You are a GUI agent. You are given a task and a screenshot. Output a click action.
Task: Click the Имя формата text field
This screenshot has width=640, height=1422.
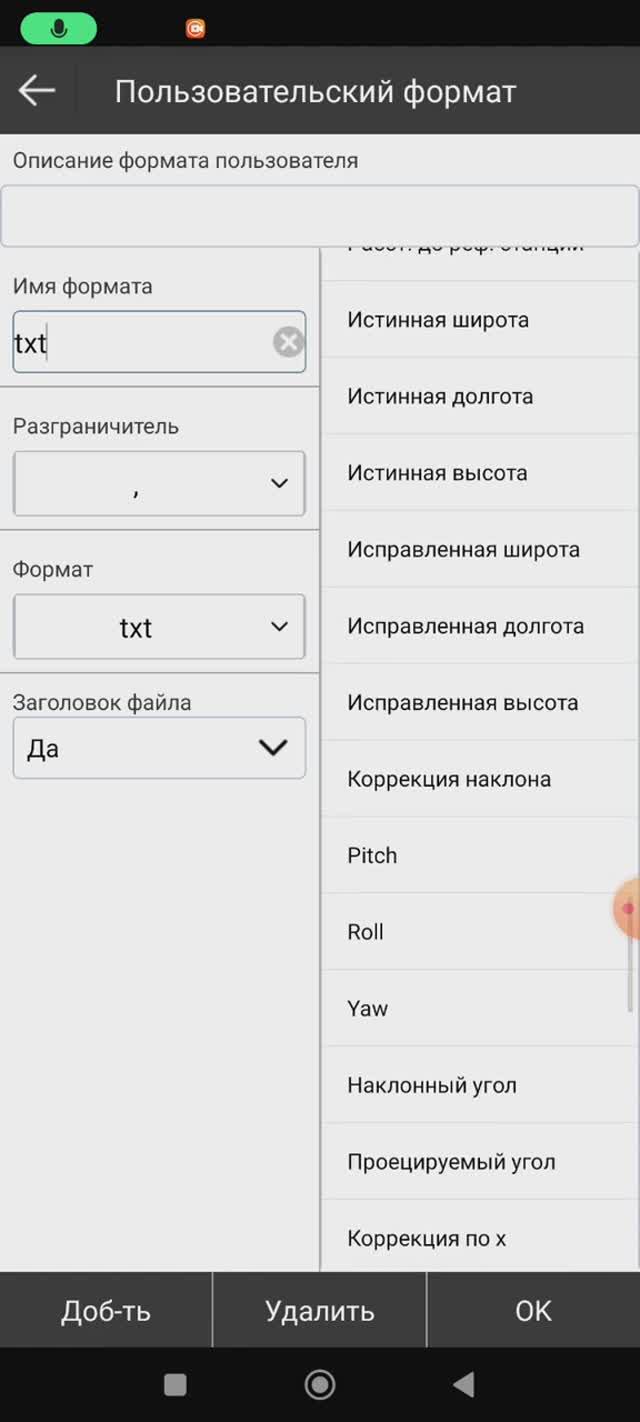point(140,343)
